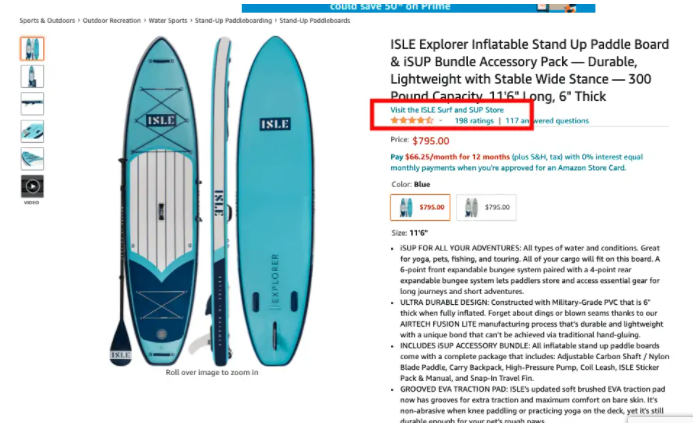Viewport: 693px width, 423px height.
Task: Go to Sports & Outdoors breadcrumb
Action: tap(47, 20)
